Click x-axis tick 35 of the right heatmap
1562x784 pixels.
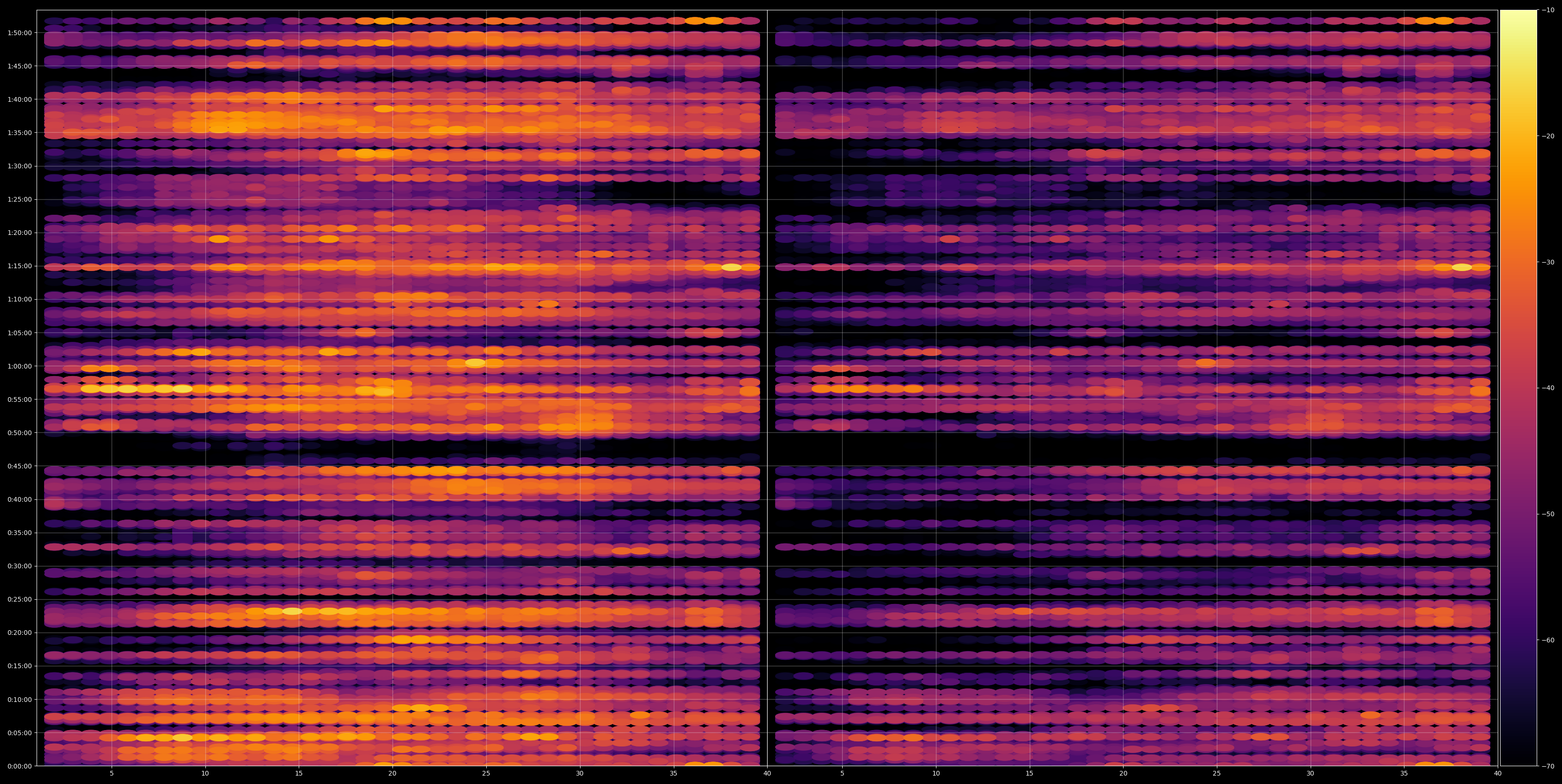click(1404, 774)
